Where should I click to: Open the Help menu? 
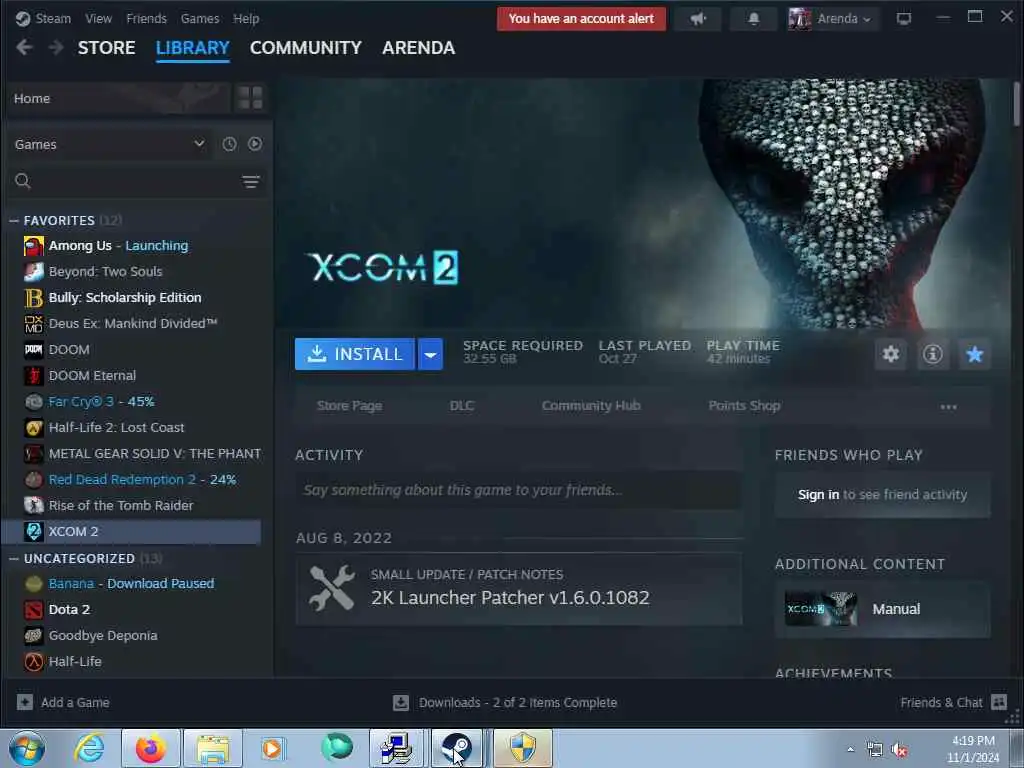[246, 19]
